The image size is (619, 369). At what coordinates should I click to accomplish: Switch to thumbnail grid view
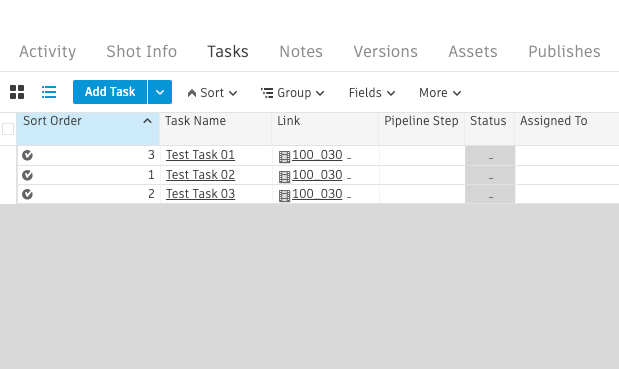17,92
